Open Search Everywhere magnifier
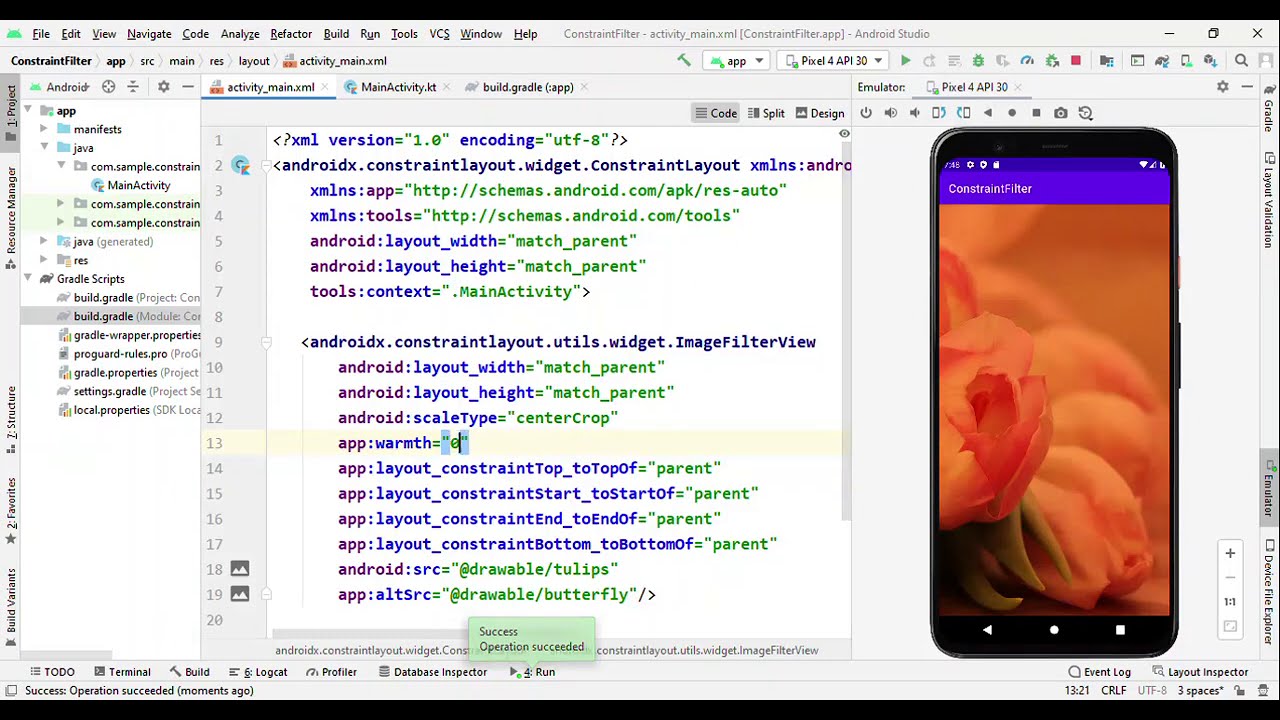The width and height of the screenshot is (1280, 720). tap(1241, 61)
